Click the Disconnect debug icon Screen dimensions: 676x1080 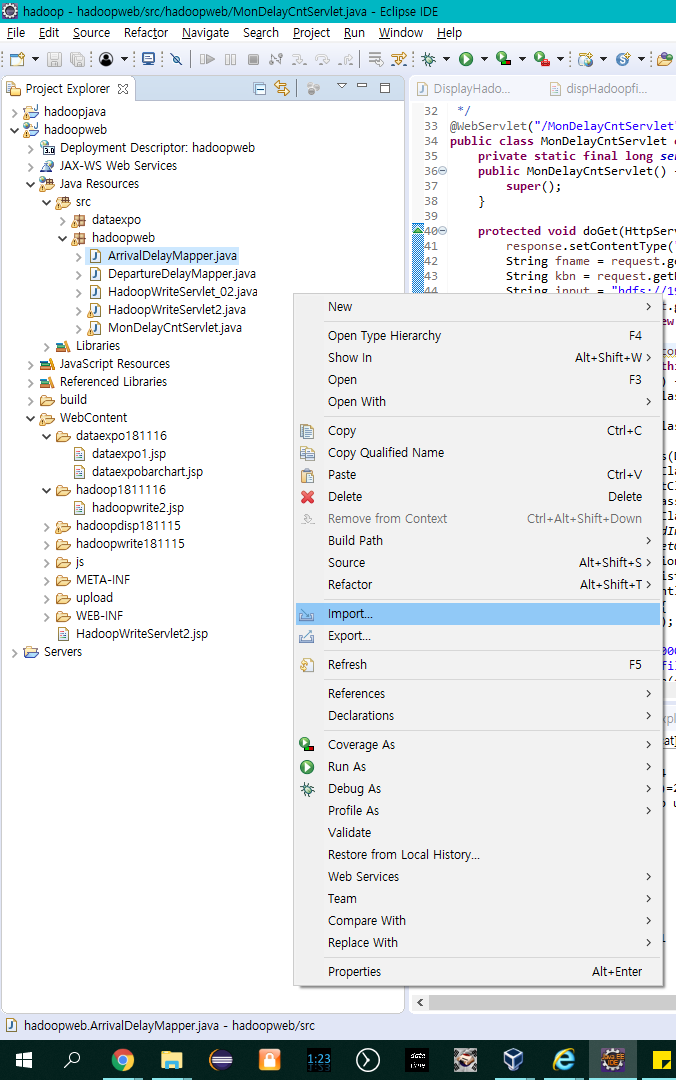click(276, 59)
